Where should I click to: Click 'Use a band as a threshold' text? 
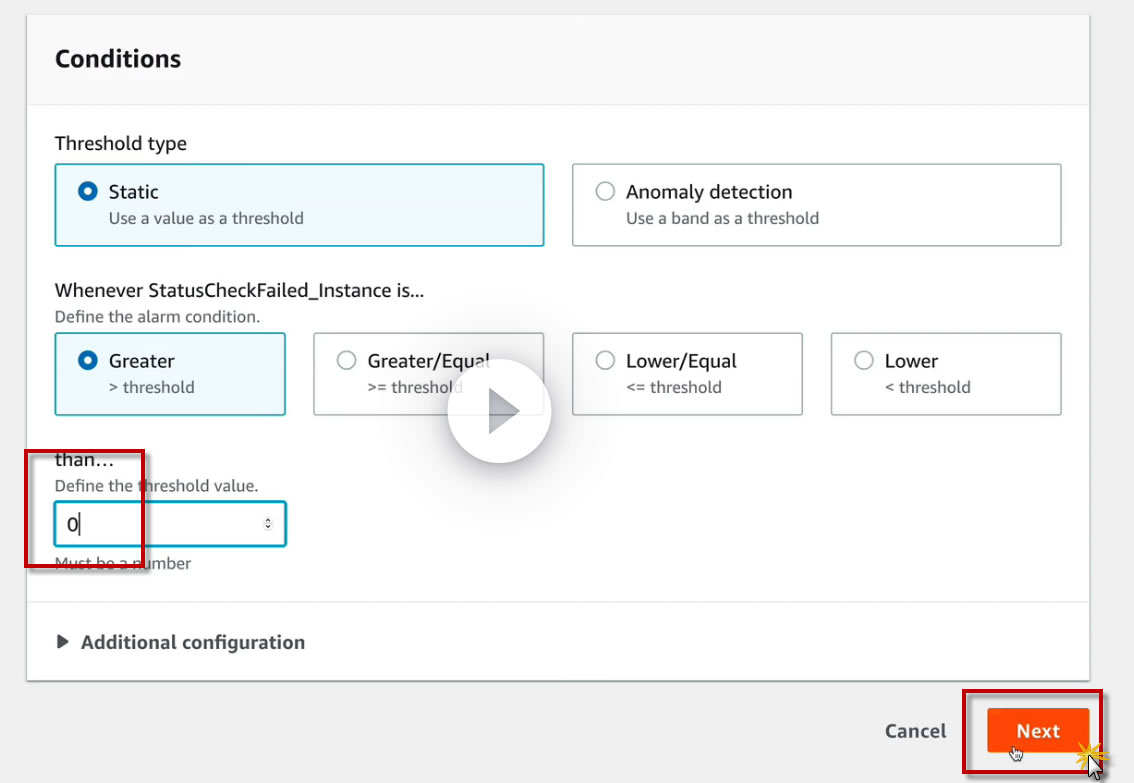(722, 218)
